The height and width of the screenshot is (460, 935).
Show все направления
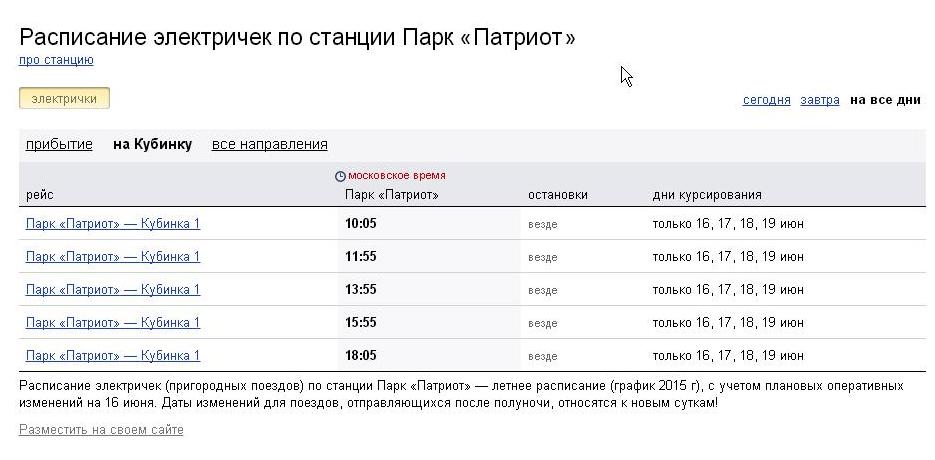pyautogui.click(x=269, y=144)
